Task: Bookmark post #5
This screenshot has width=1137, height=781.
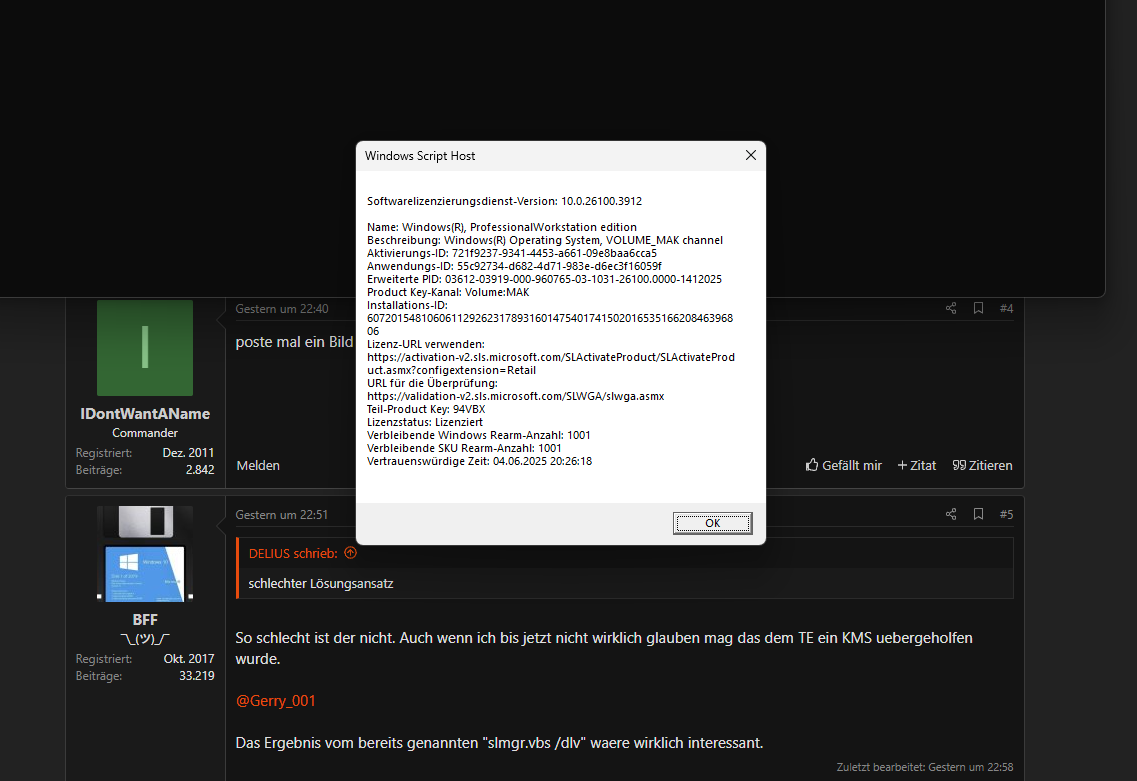Action: (x=978, y=514)
